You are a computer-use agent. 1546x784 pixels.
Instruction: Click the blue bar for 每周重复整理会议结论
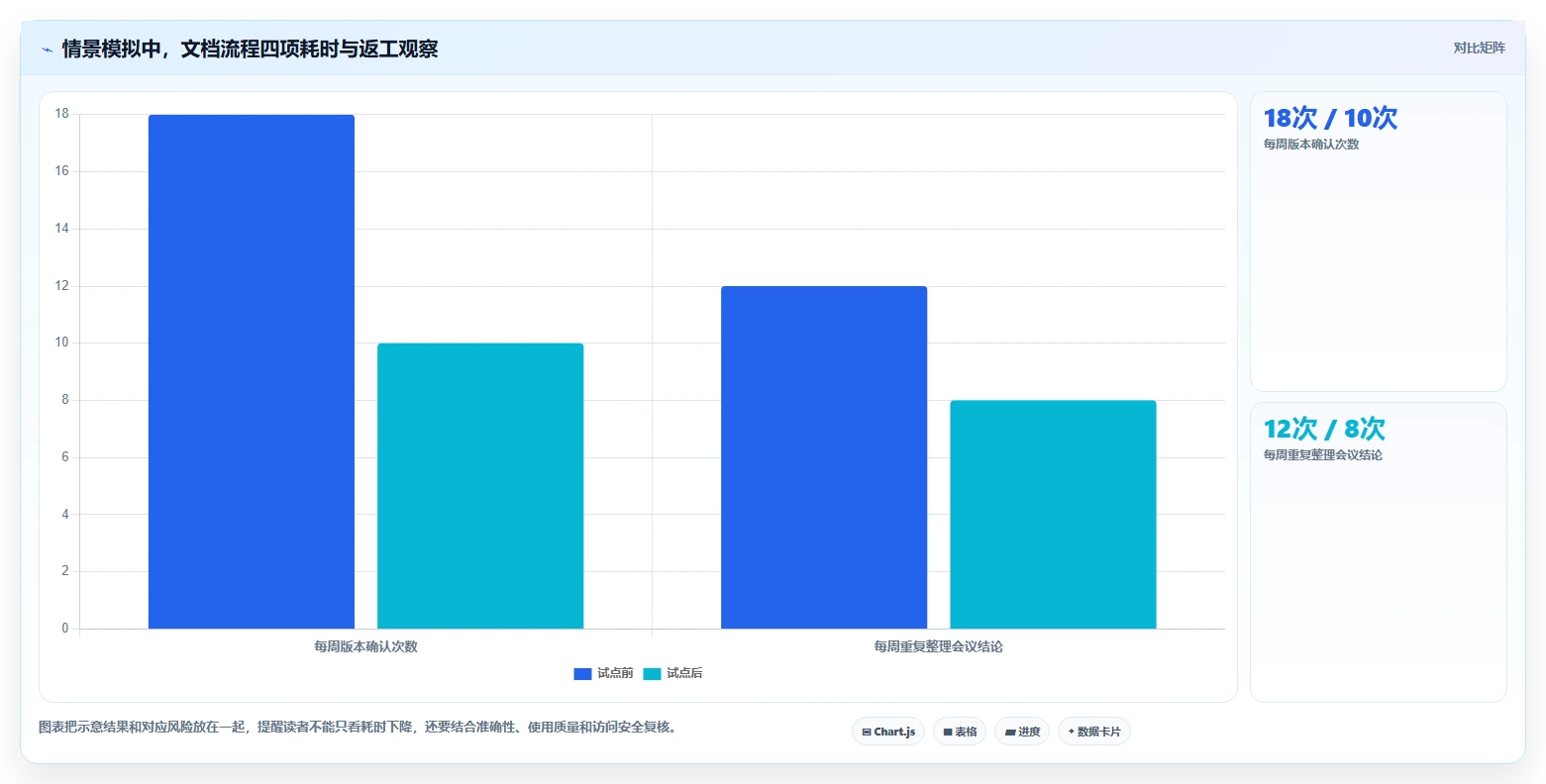click(824, 457)
